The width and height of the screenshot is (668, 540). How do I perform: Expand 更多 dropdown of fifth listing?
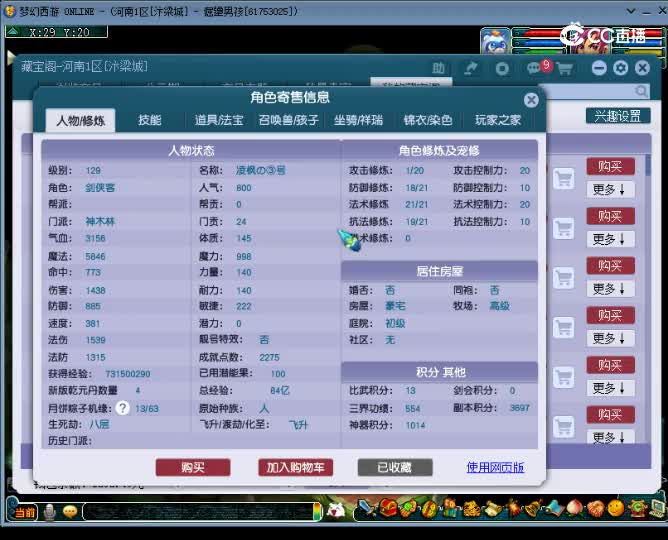point(610,388)
